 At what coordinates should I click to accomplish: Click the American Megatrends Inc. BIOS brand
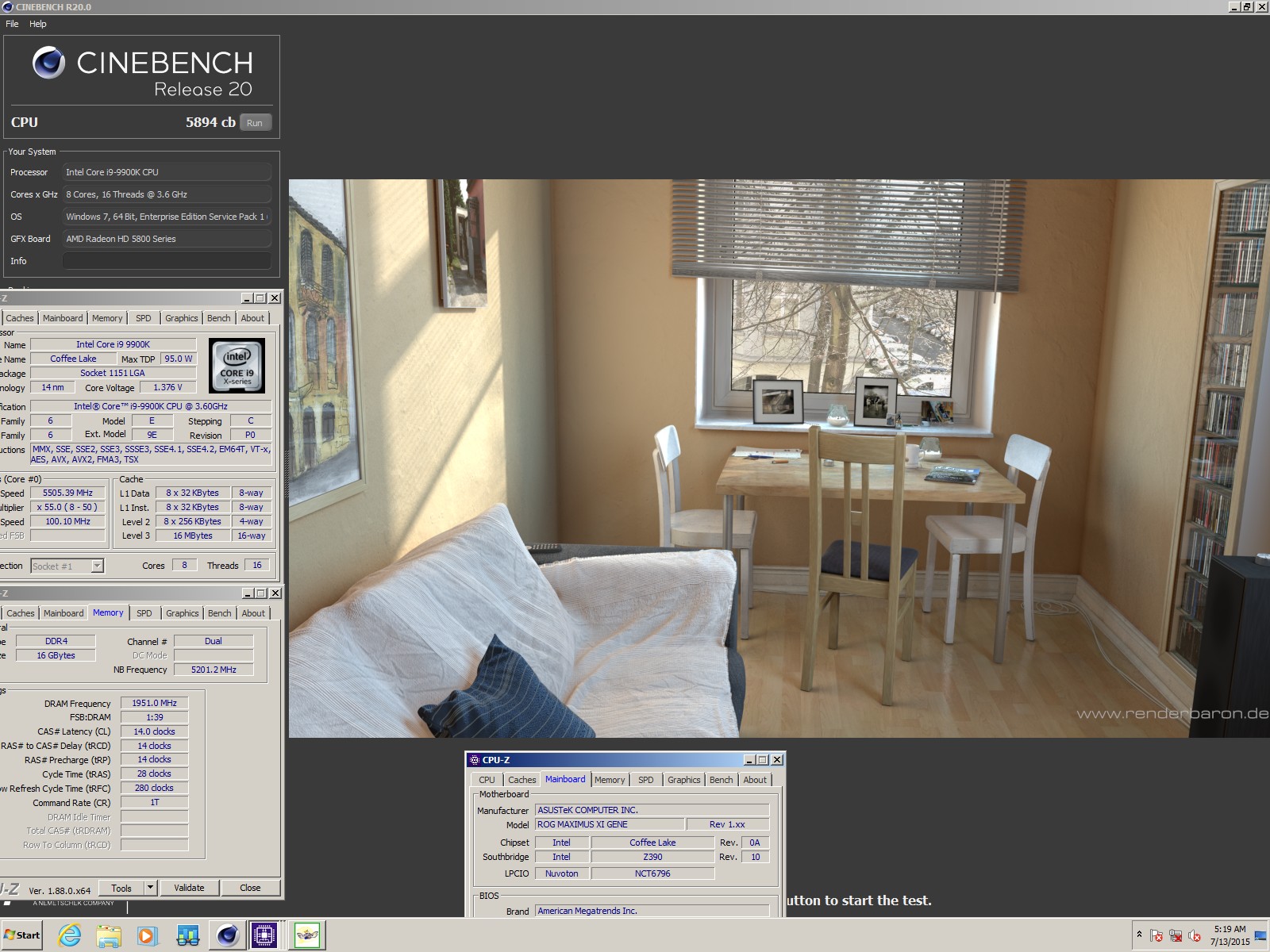pyautogui.click(x=652, y=912)
